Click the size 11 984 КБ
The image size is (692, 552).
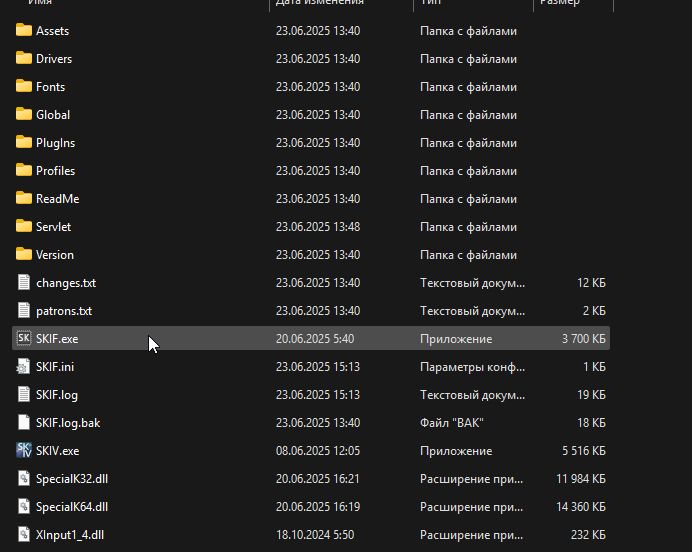coord(581,479)
